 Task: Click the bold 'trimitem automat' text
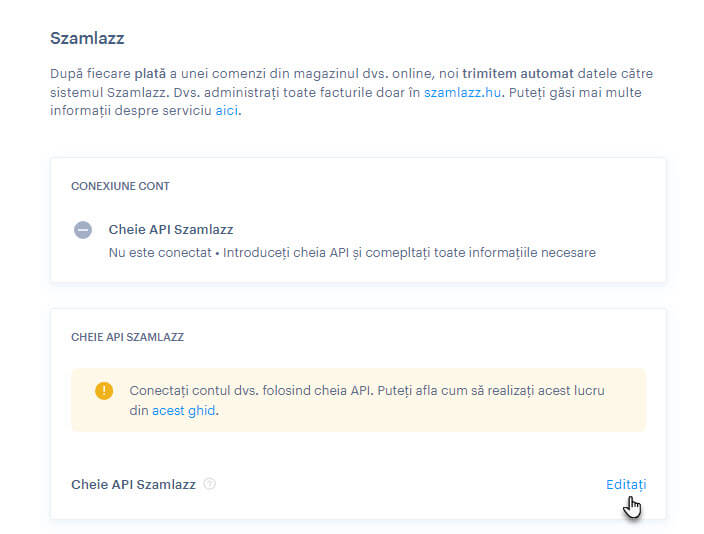tap(518, 74)
